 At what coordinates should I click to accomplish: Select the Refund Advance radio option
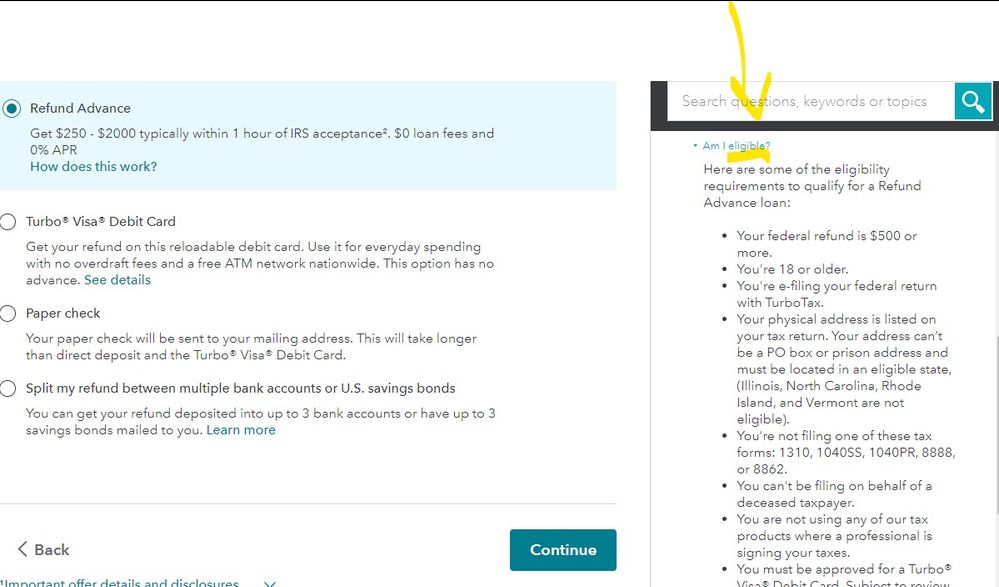coord(11,108)
